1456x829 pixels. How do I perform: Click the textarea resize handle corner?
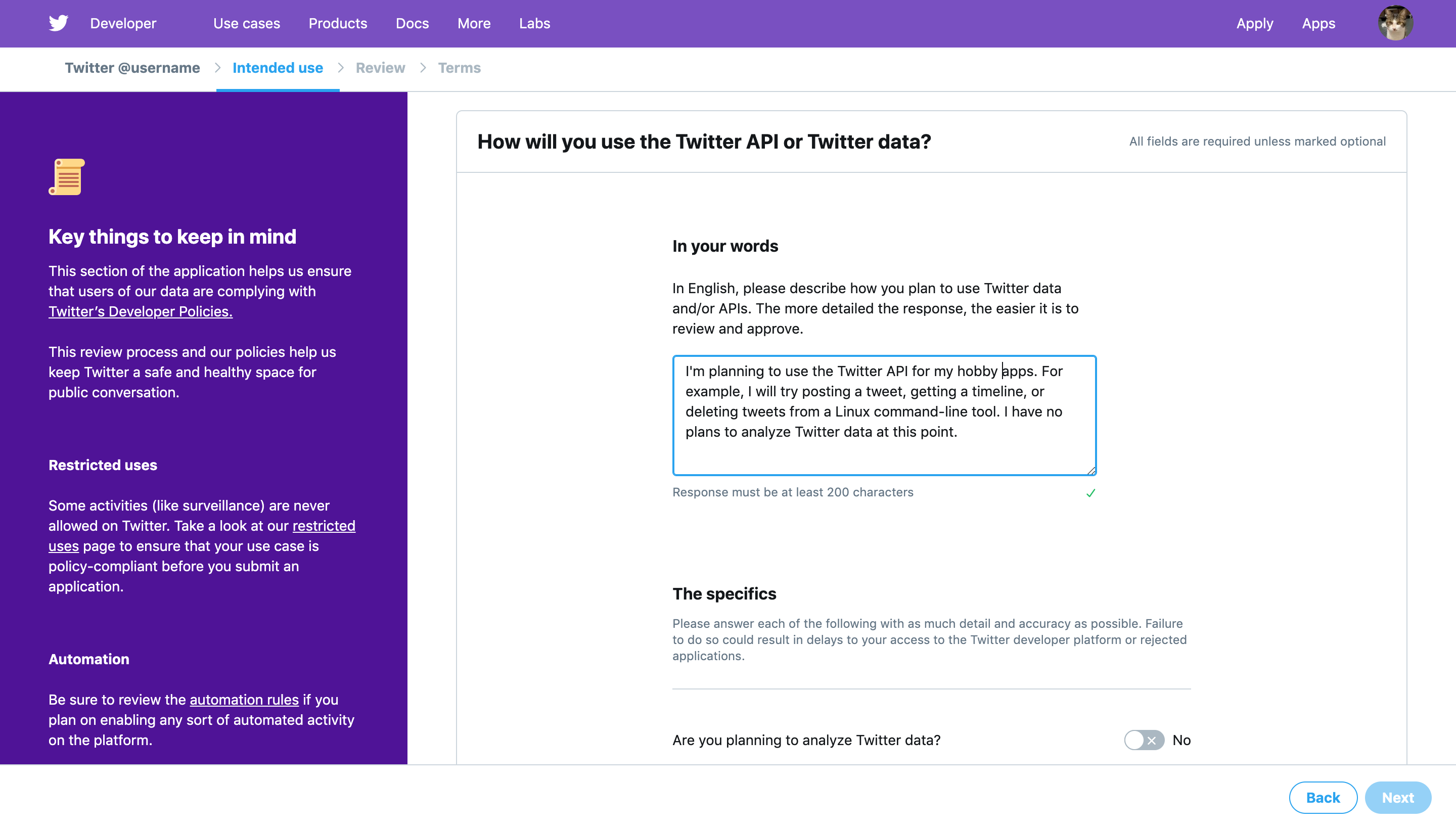coord(1091,470)
